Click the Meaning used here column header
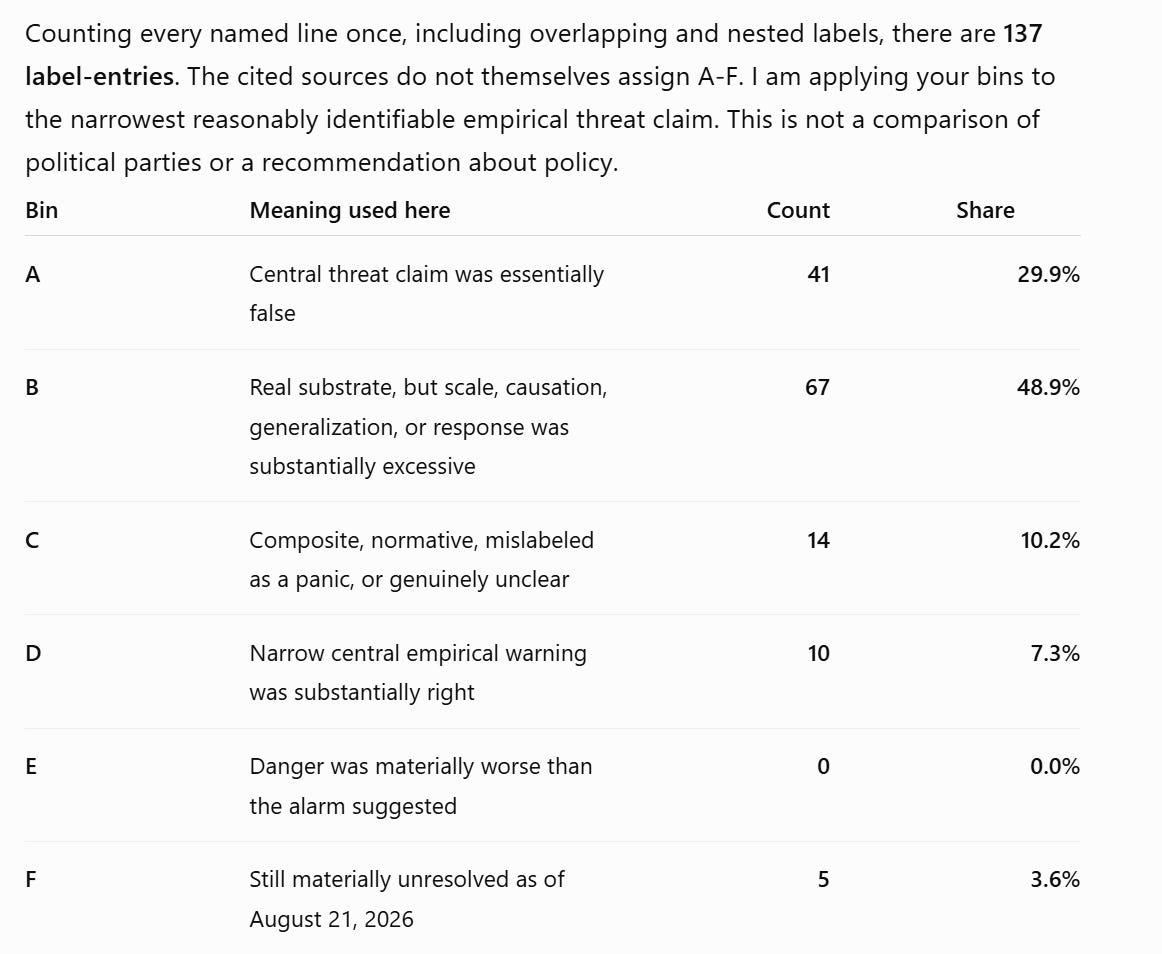The image size is (1162, 954). [350, 211]
